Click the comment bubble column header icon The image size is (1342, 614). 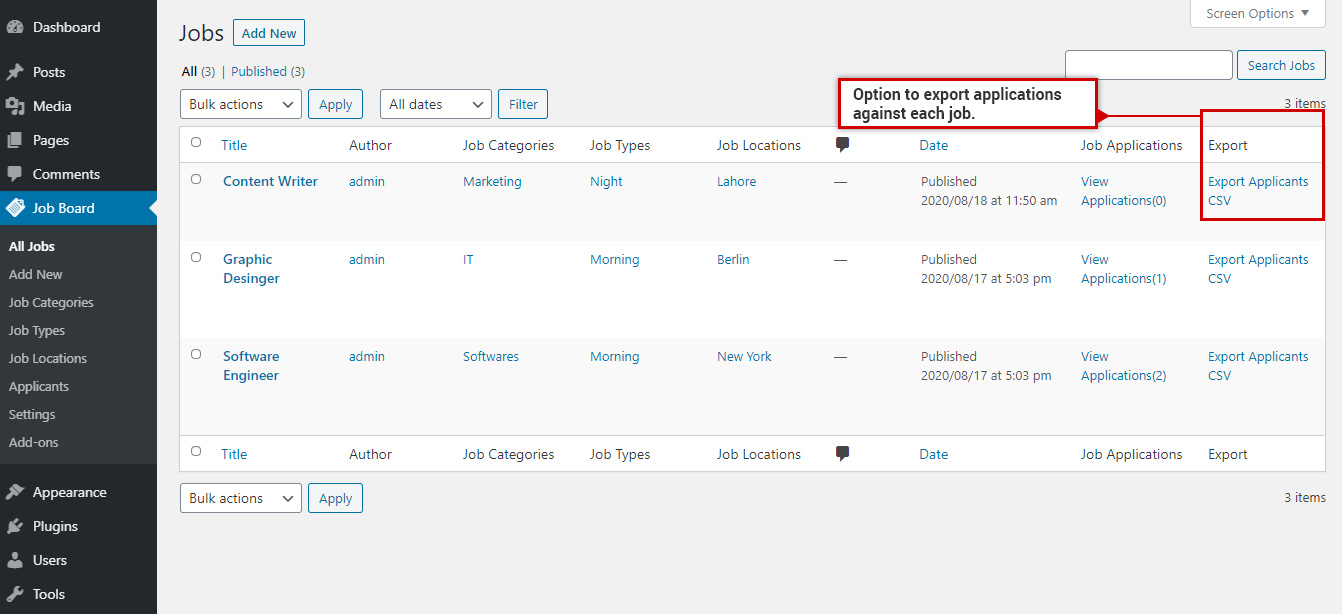pyautogui.click(x=842, y=145)
